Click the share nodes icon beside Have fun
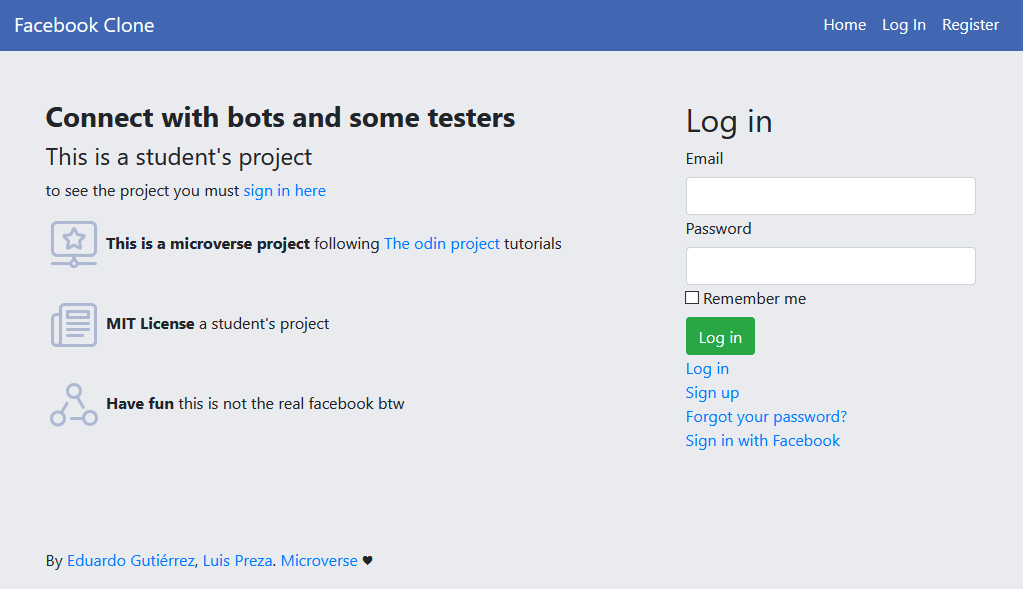1023x589 pixels. tap(74, 404)
